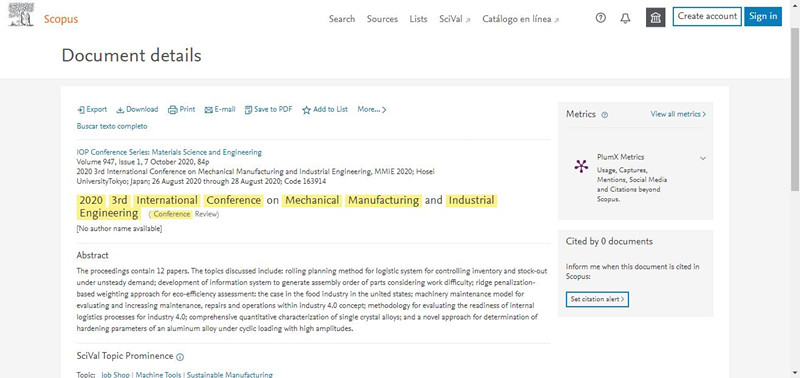Open the Job Shop topic link

115,374
